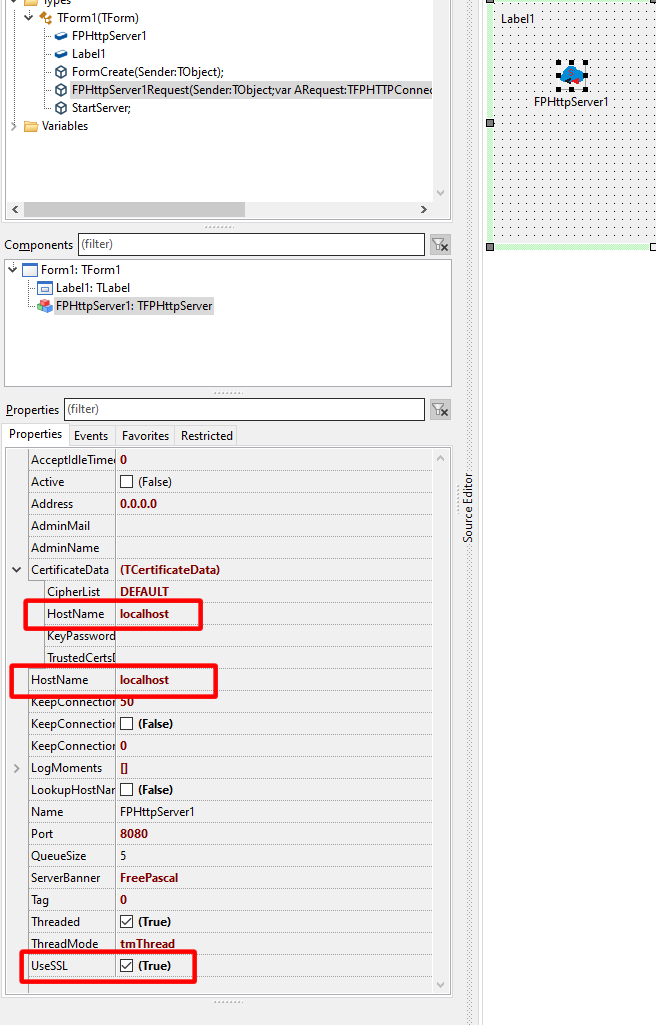Select StartServer procedure in code explorer
656x1025 pixels.
(x=101, y=108)
